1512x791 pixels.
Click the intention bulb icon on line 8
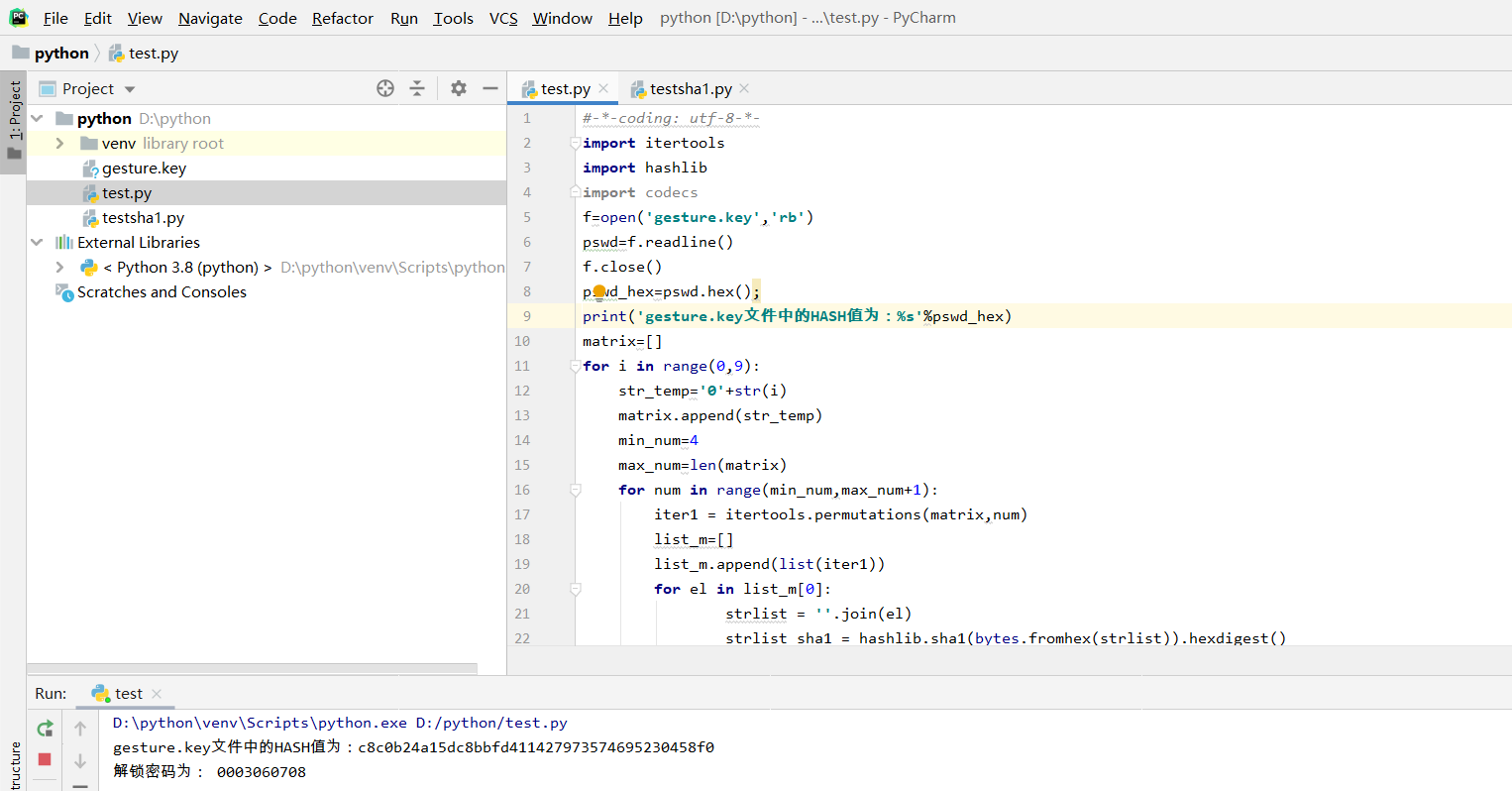point(598,291)
